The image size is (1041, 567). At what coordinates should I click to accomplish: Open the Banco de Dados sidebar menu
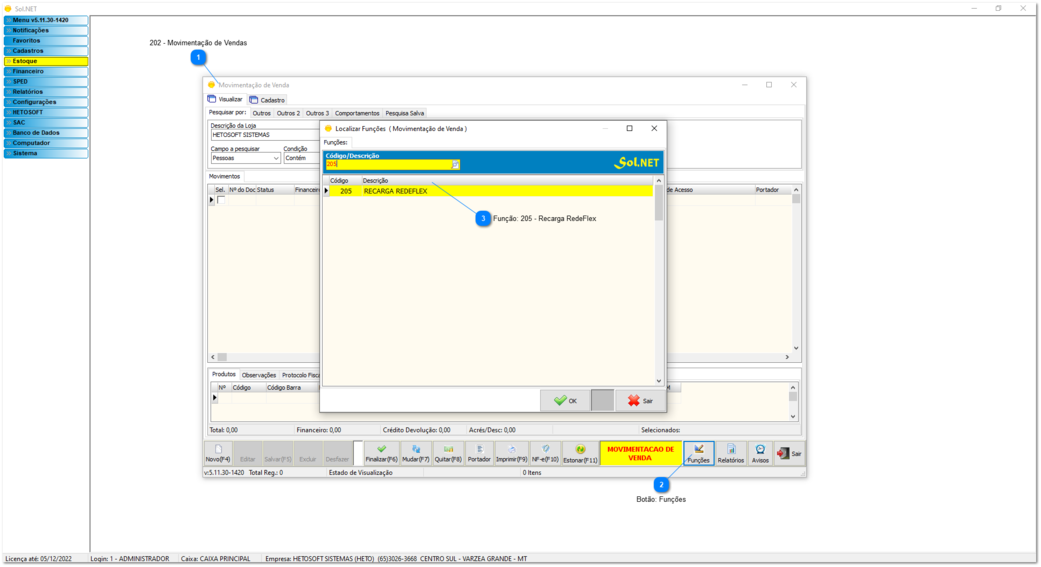(46, 133)
